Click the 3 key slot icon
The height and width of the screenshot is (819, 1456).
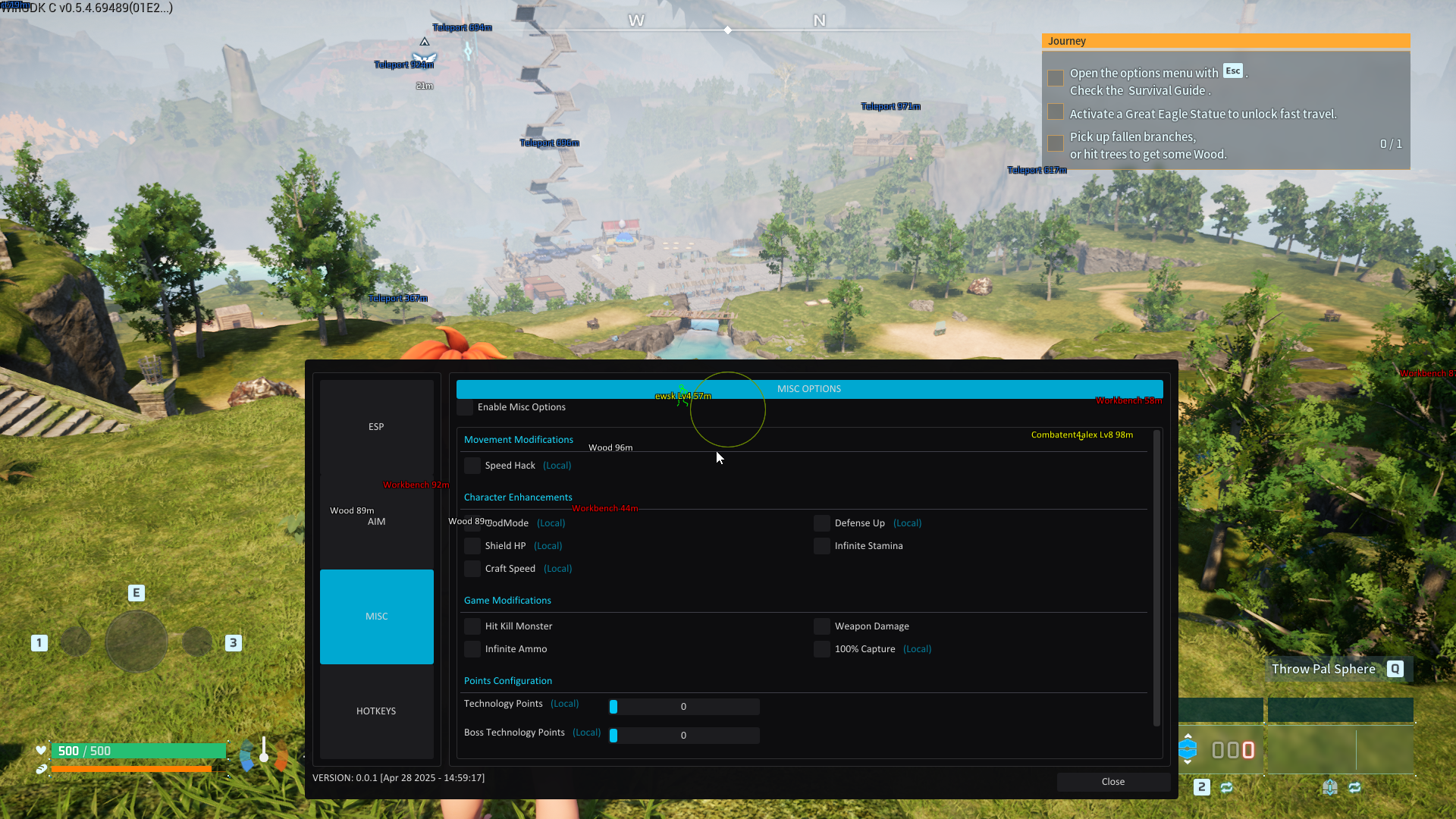point(234,643)
